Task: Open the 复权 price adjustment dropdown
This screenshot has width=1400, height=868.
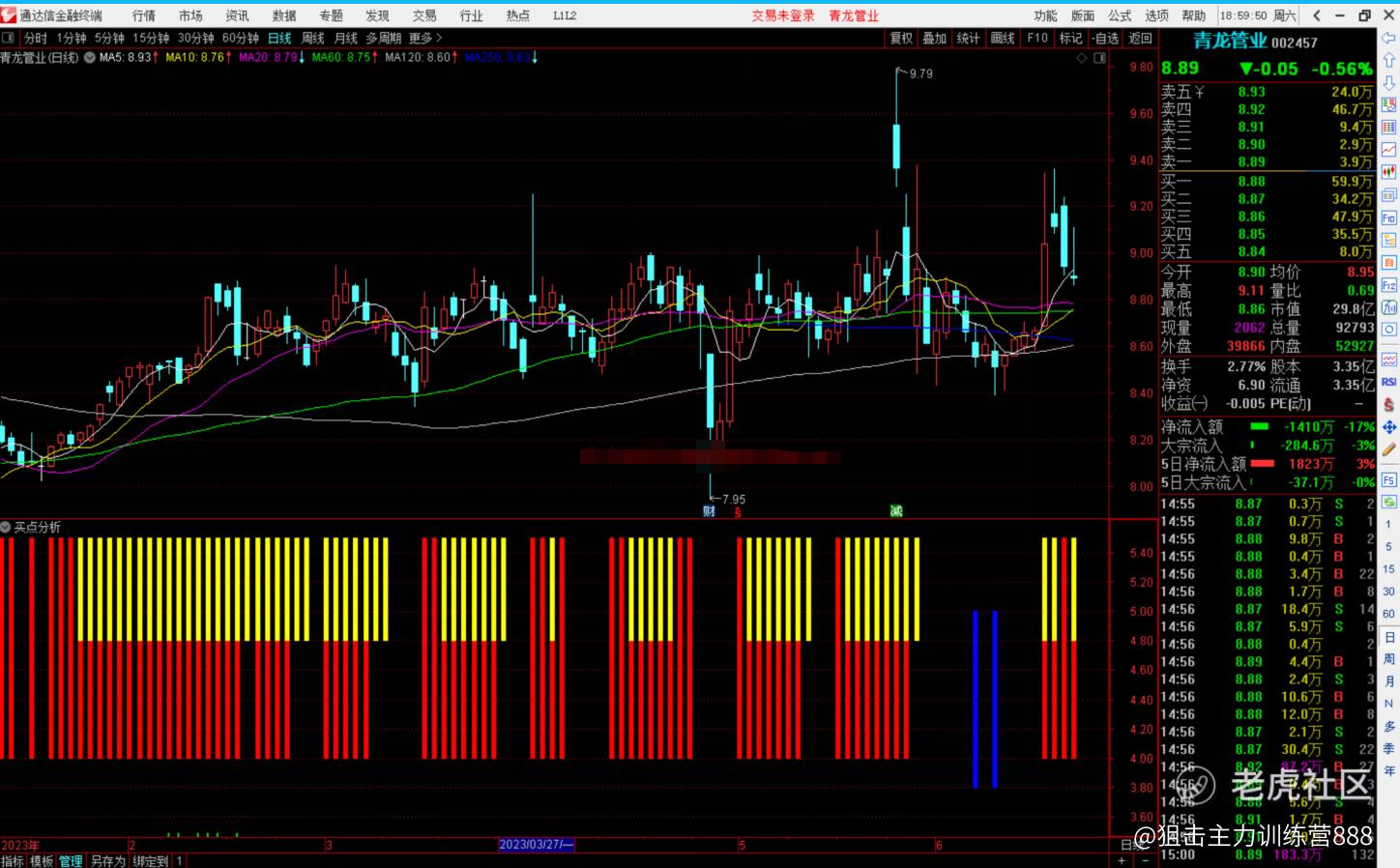Action: click(x=901, y=38)
